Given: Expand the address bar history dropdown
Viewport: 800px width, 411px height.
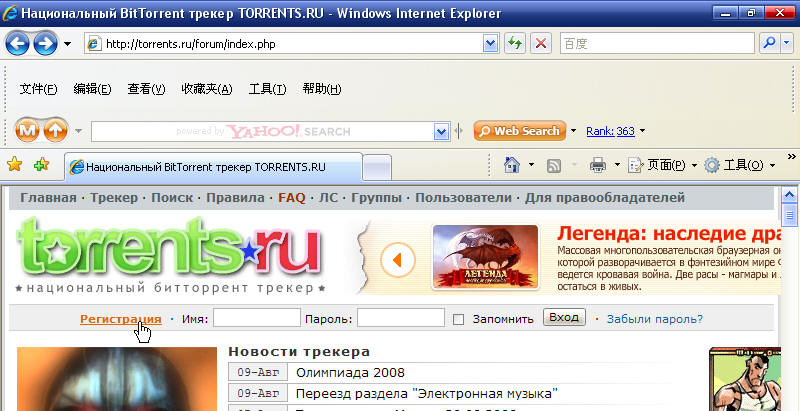Looking at the screenshot, I should 490,44.
